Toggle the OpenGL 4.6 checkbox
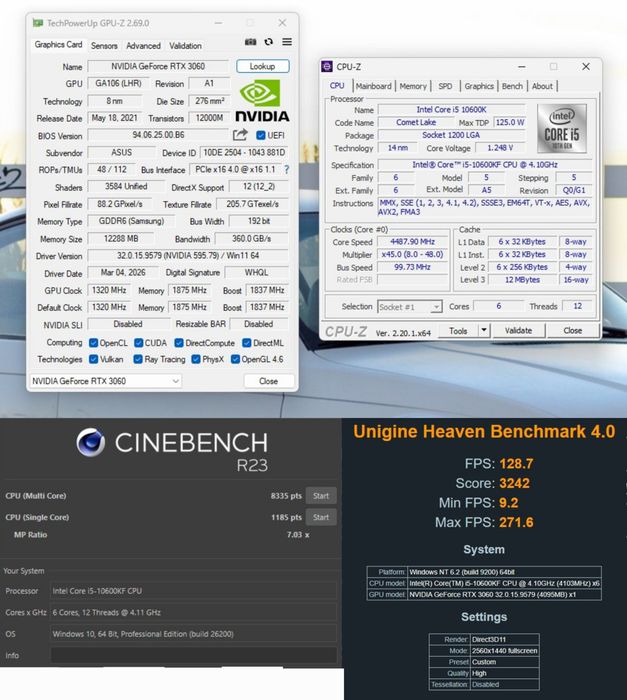This screenshot has height=700, width=627. (x=235, y=359)
